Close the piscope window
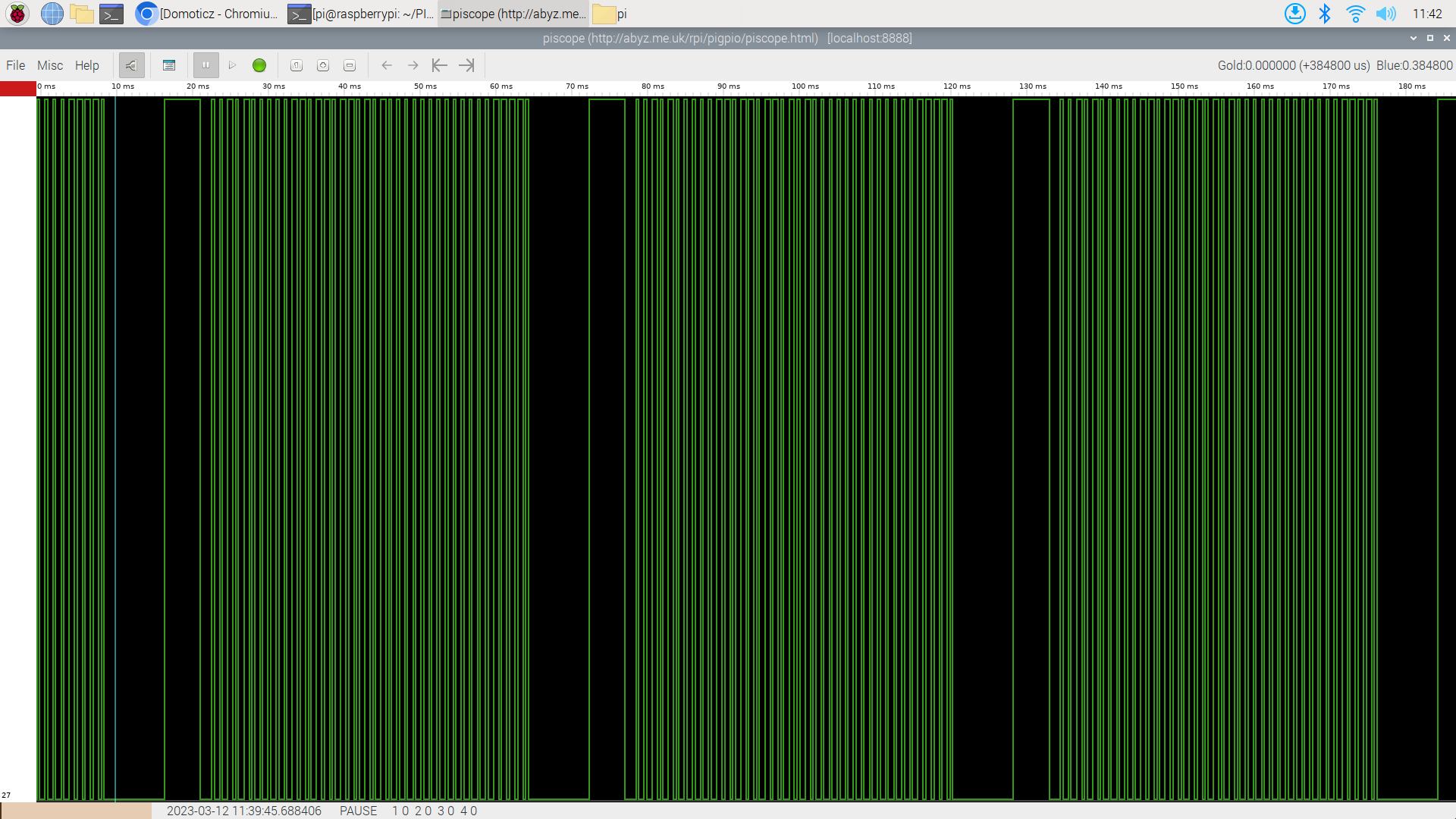 tap(1447, 38)
